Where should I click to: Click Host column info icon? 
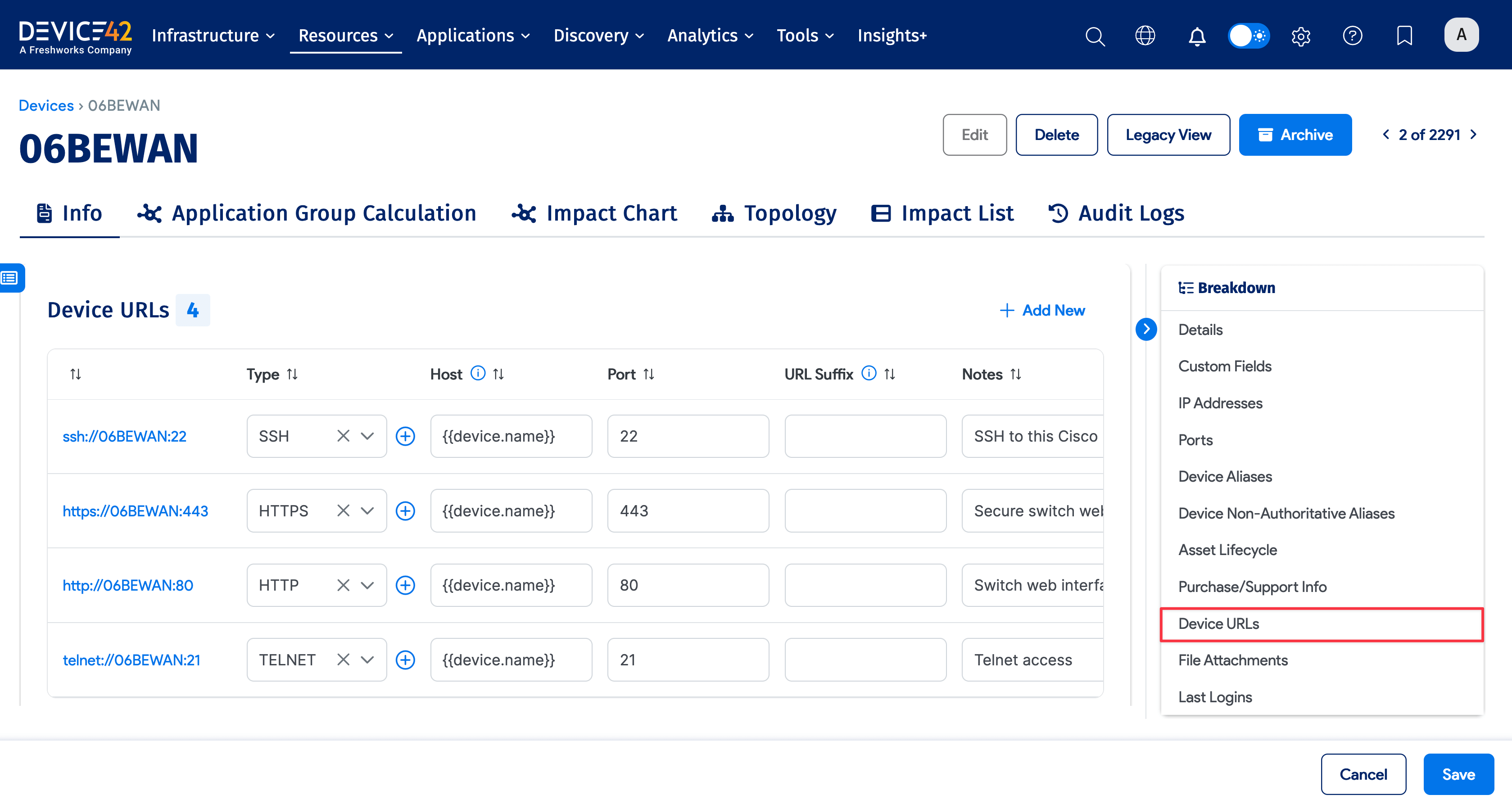(478, 373)
